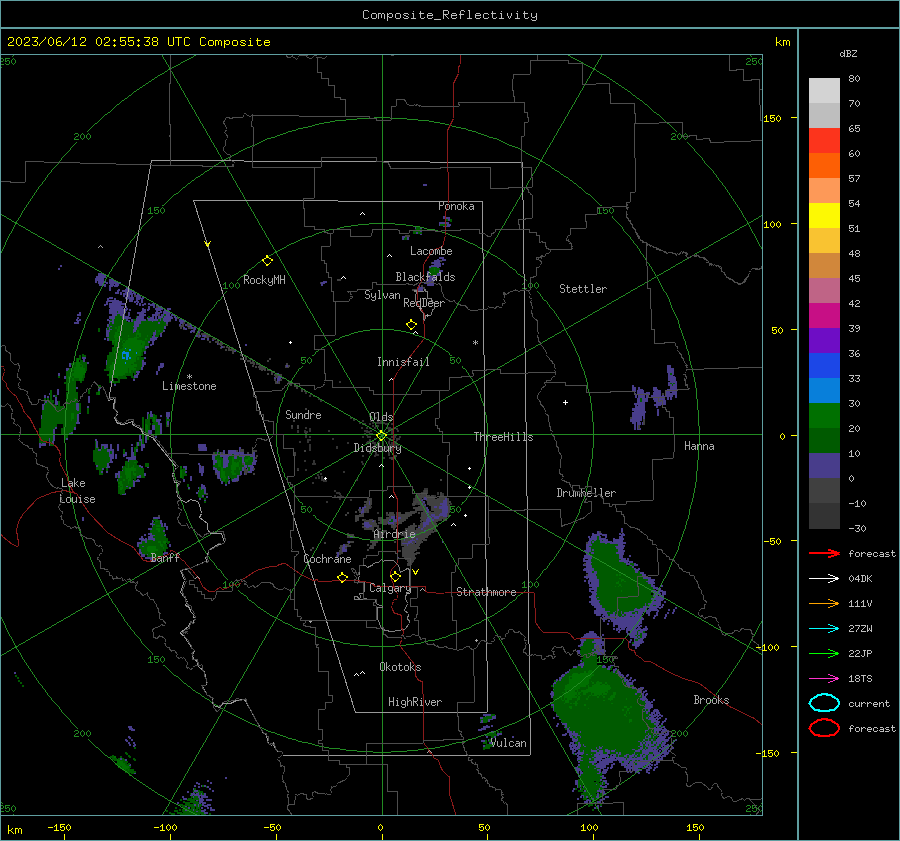Click the Innisfail label
The width and height of the screenshot is (900, 841).
coord(403,362)
